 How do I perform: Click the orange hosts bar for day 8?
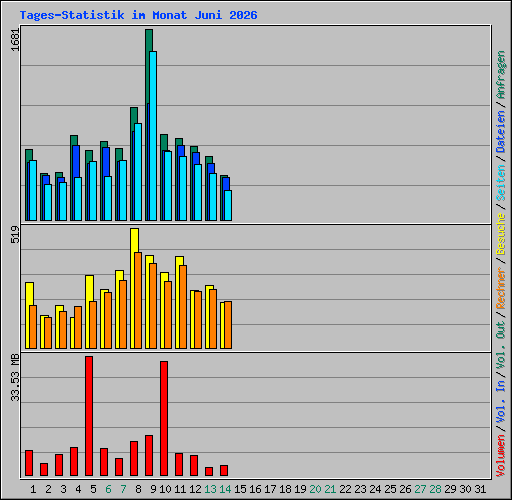pos(138,300)
